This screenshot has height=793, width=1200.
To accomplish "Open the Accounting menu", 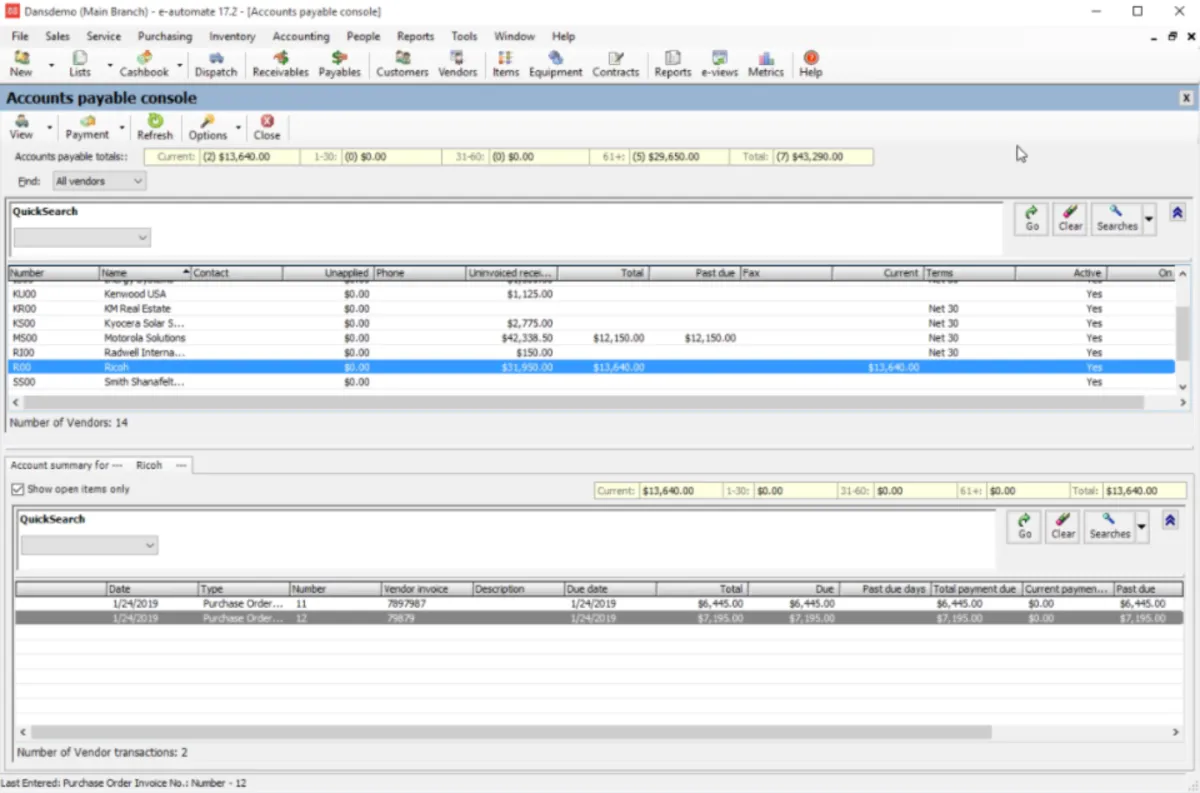I will 301,36.
